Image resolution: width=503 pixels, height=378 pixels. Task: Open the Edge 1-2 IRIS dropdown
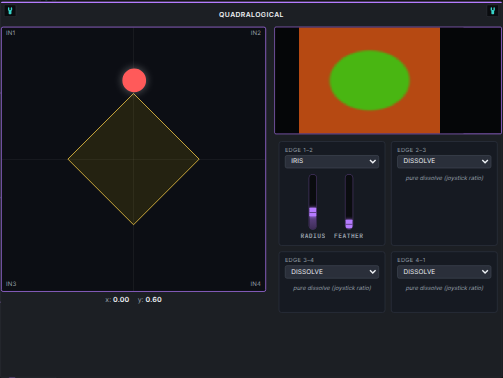click(x=332, y=161)
